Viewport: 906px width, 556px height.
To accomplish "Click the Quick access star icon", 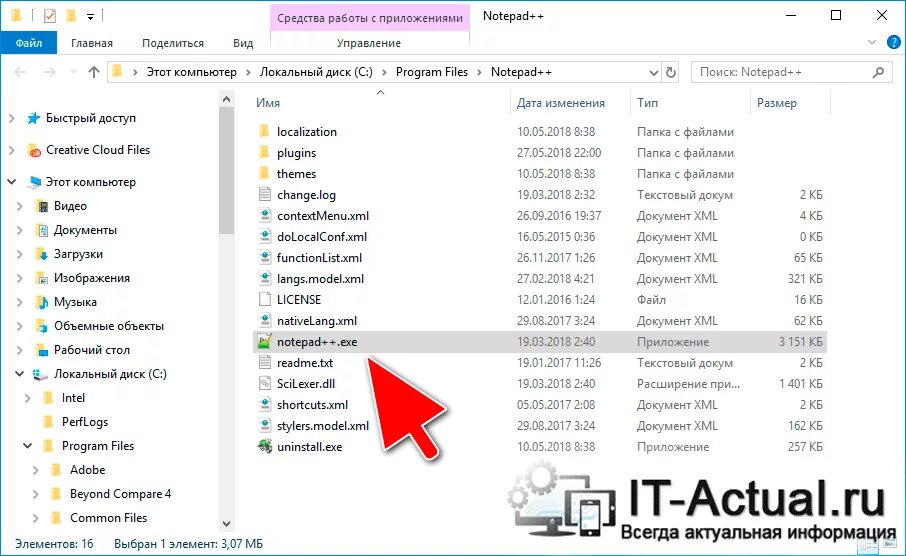I will tap(34, 118).
